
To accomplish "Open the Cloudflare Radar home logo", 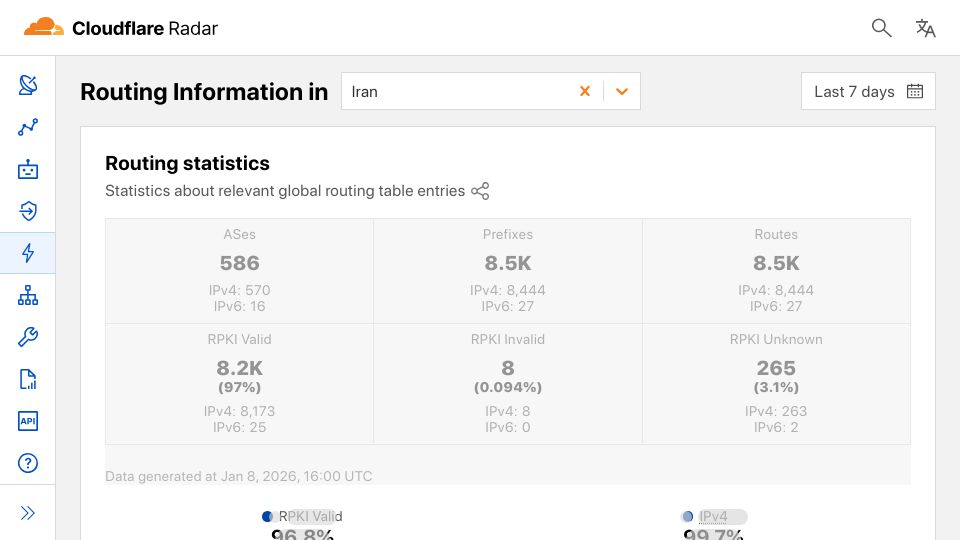I will [121, 28].
